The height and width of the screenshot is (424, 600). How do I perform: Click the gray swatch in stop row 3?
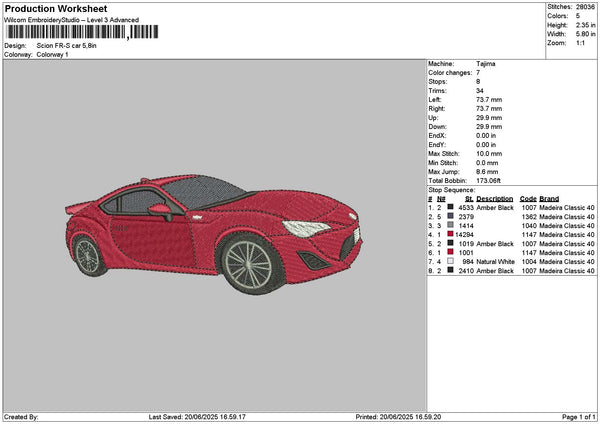tap(450, 225)
